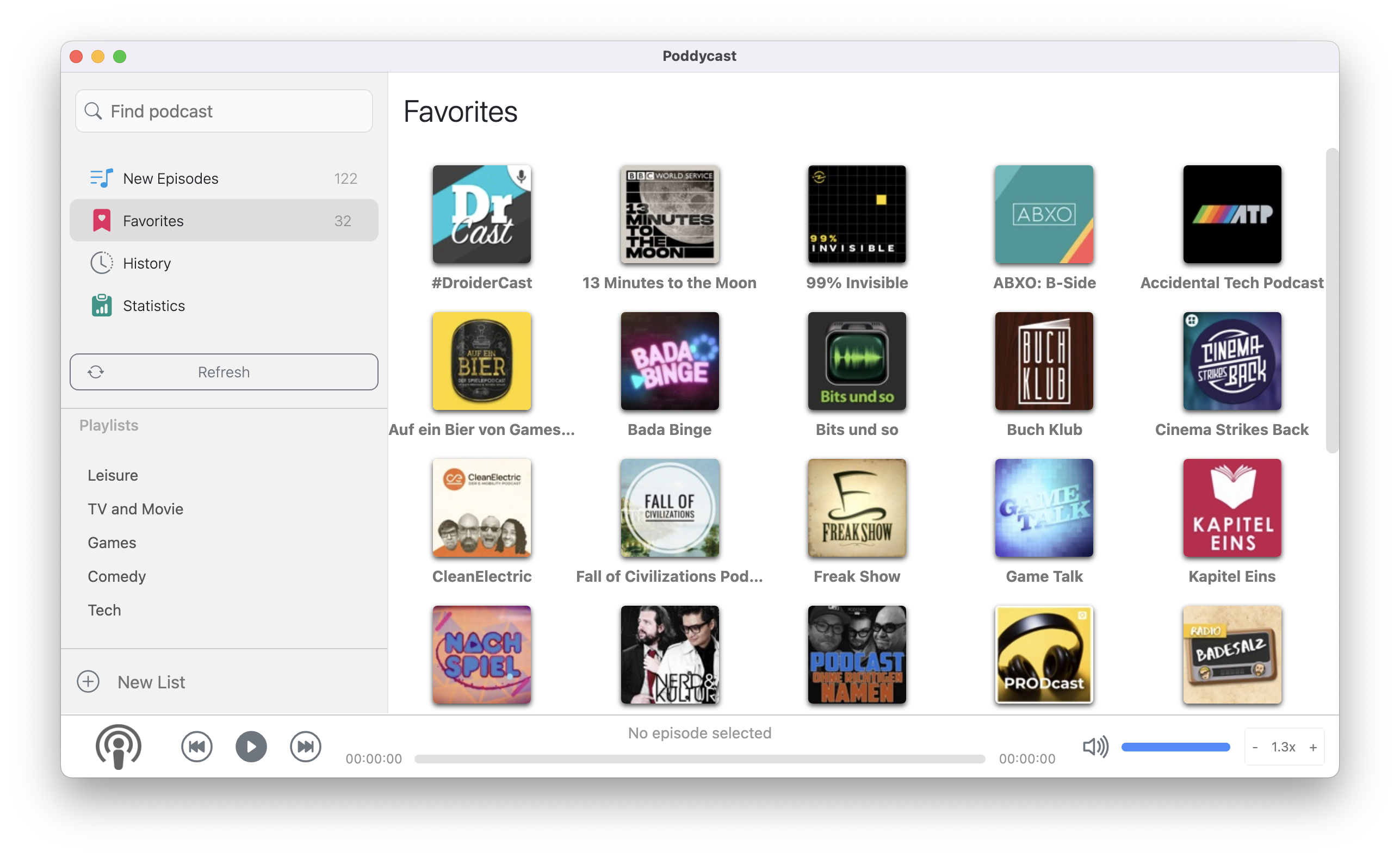1400x858 pixels.
Task: Start playback with the play button
Action: coord(251,747)
